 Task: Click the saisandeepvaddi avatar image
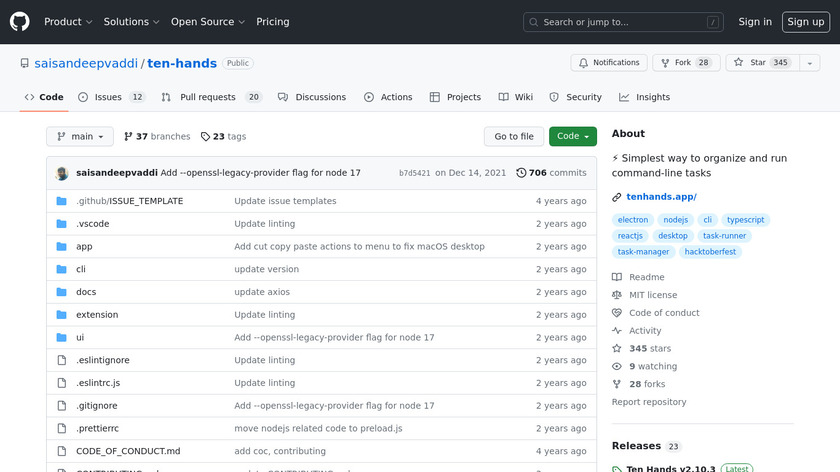tap(62, 173)
